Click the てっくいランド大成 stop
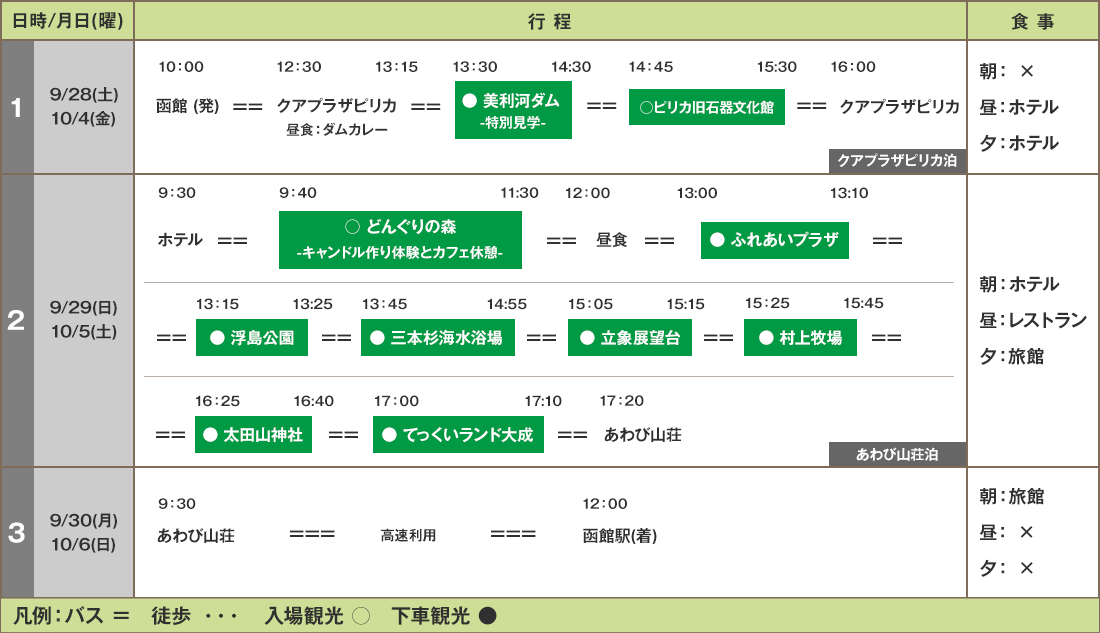This screenshot has height=633, width=1100. pyautogui.click(x=458, y=435)
